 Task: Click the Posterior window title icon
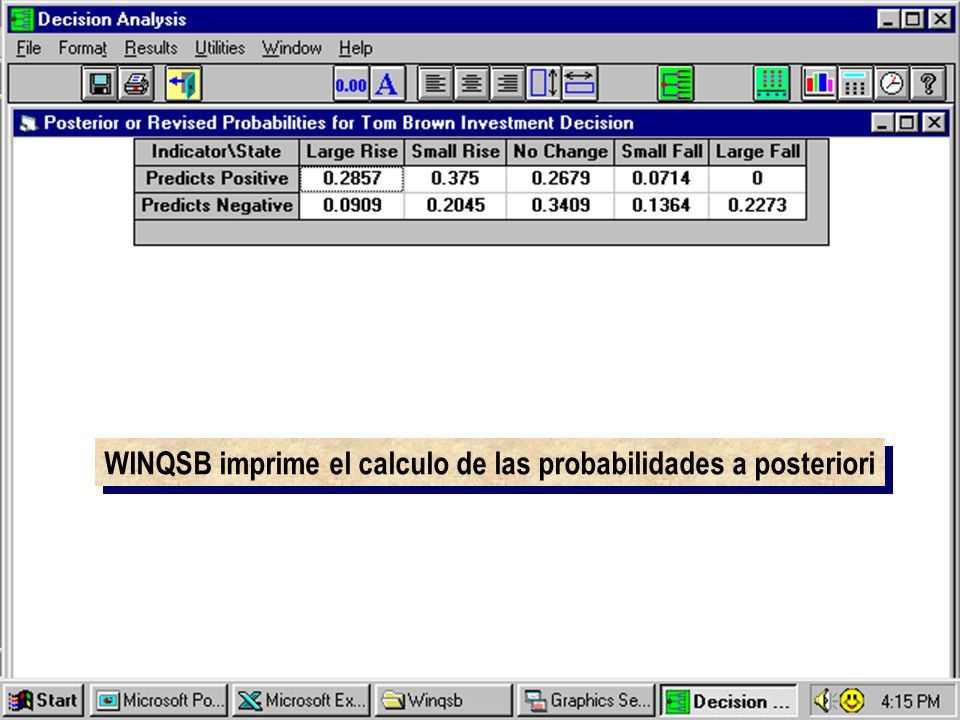click(x=28, y=123)
